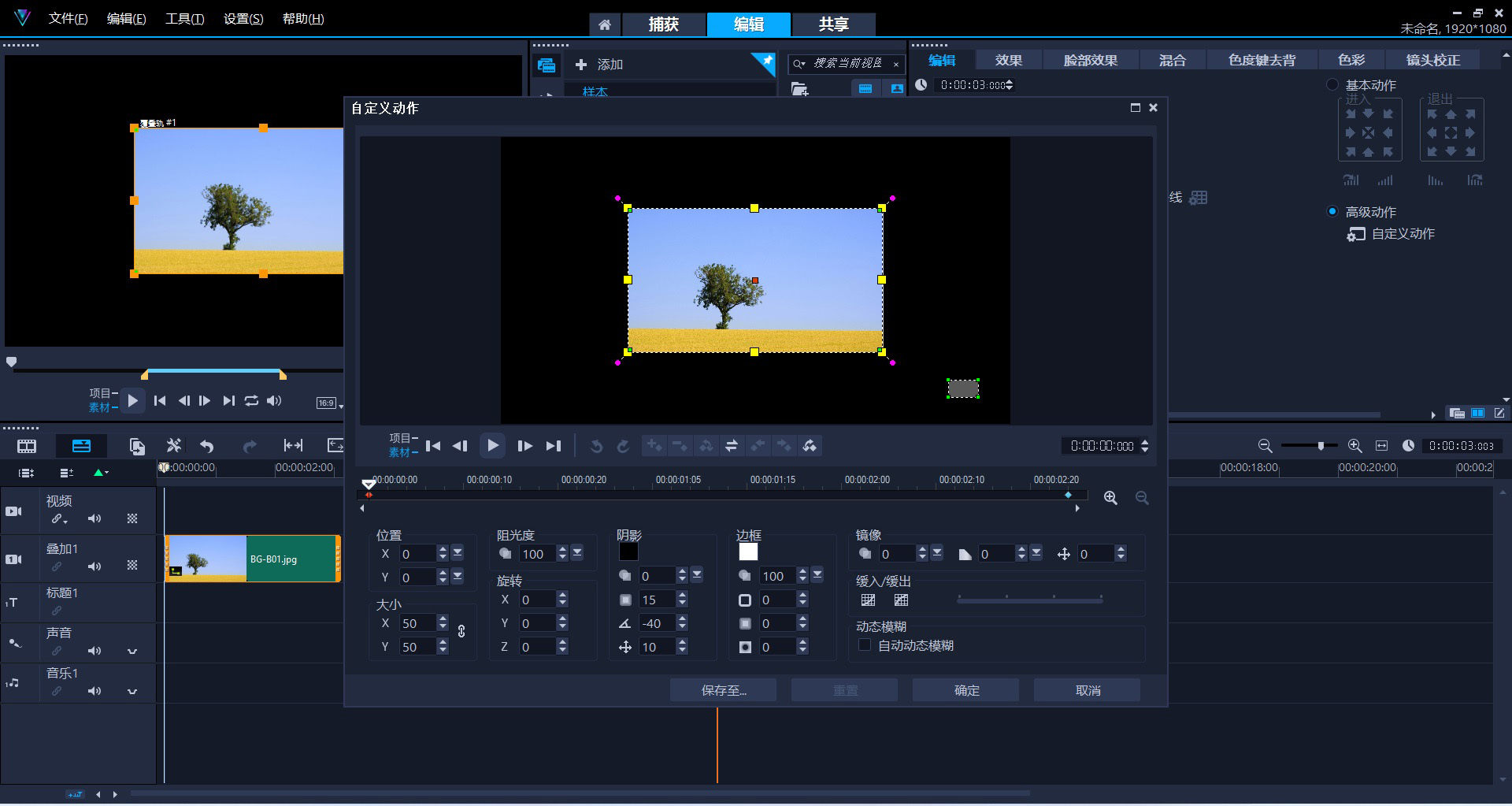The width and height of the screenshot is (1512, 806).
Task: Open the Chroma key tab in options
Action: click(x=1262, y=60)
